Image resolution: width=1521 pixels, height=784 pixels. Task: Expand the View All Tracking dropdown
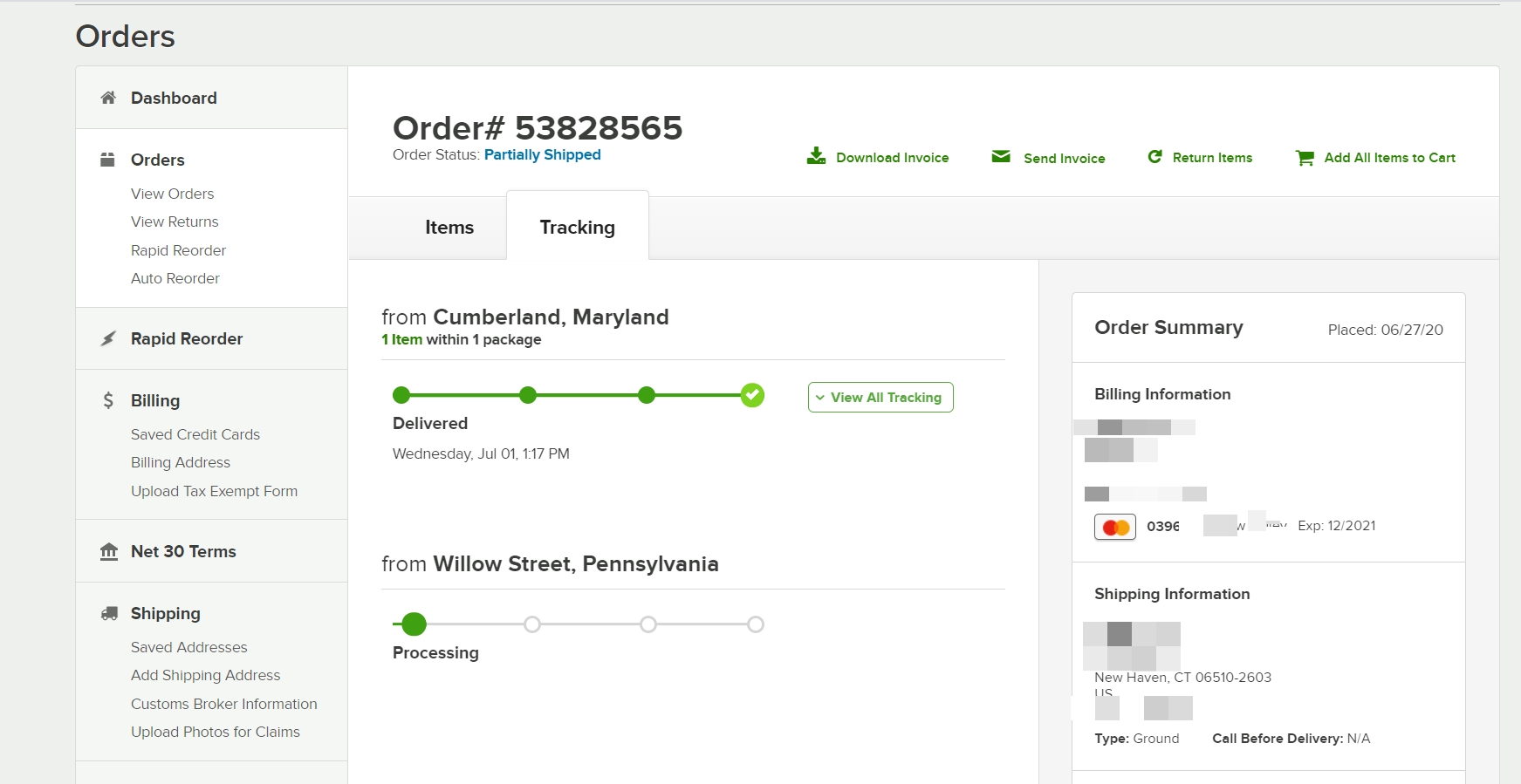pos(880,398)
